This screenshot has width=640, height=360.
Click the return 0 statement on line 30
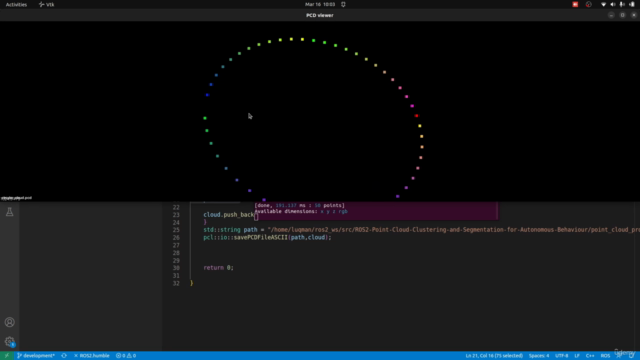tap(218, 268)
